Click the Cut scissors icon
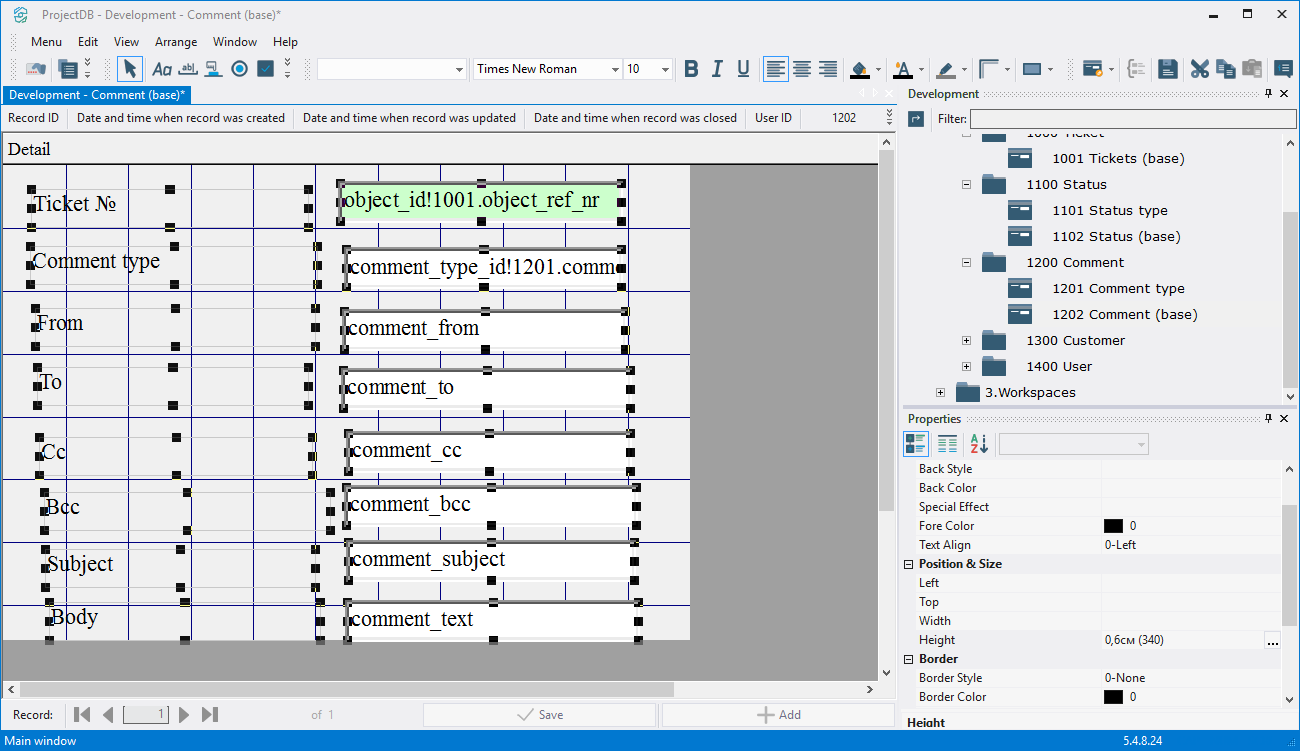Screen dimensions: 1300x751 tap(1199, 69)
